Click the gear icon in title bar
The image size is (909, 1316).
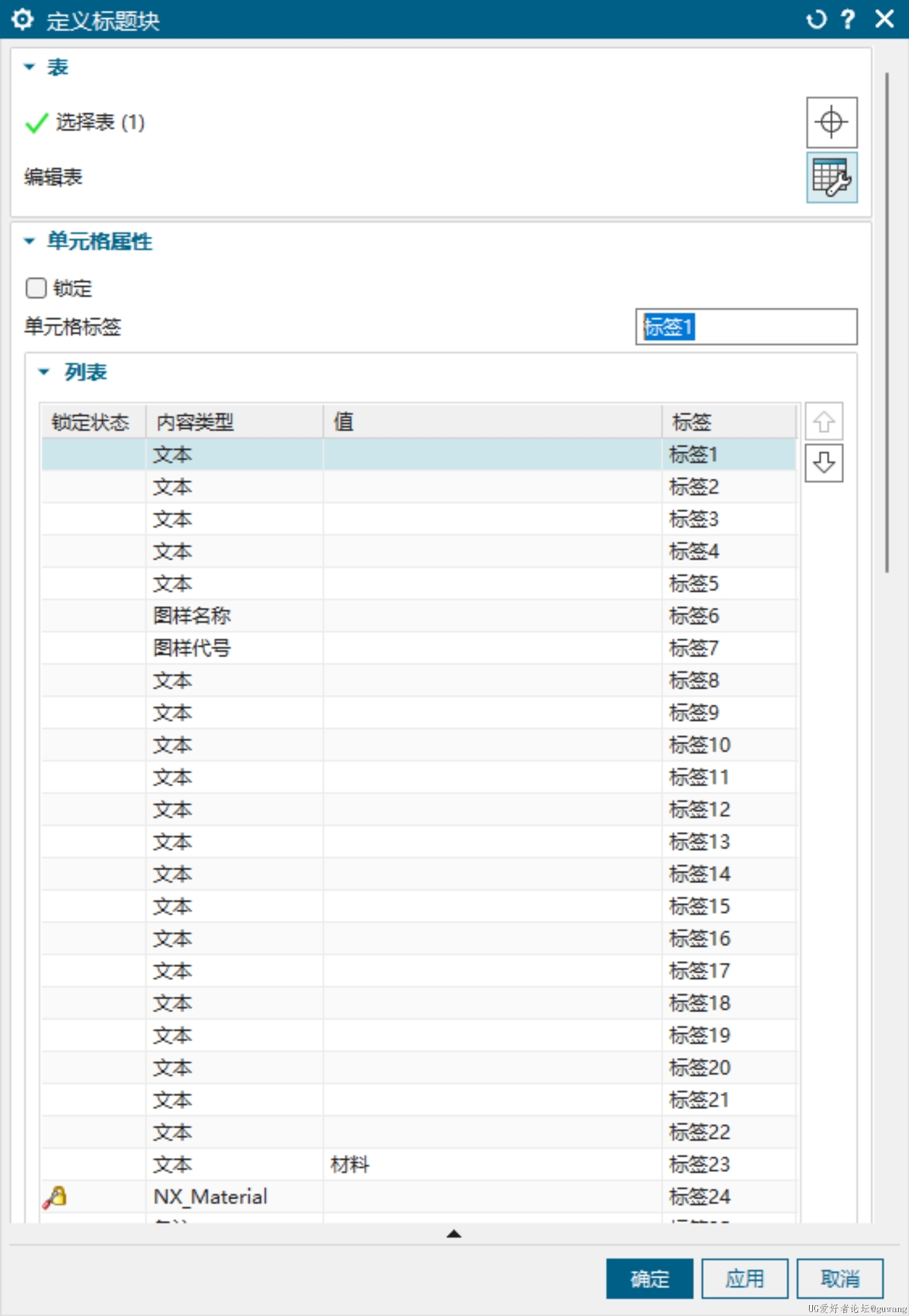[22, 19]
